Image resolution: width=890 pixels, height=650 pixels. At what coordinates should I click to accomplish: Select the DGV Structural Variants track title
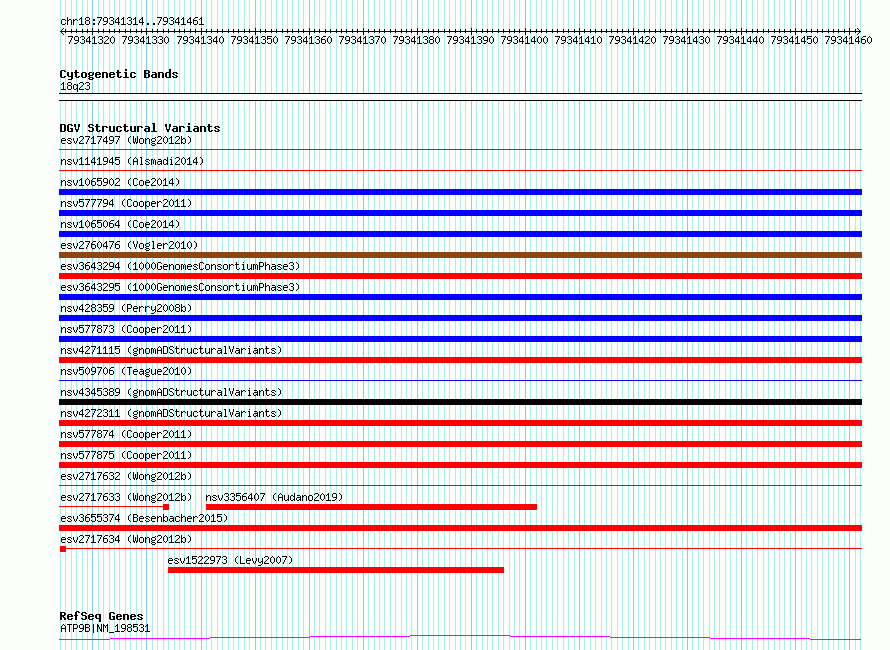(x=140, y=128)
